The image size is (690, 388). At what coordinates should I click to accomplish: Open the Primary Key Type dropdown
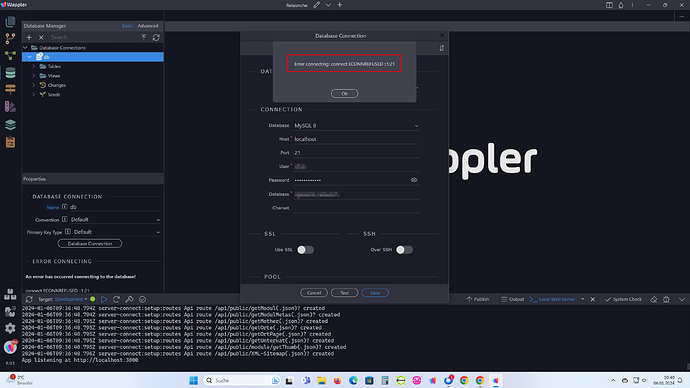(x=116, y=232)
